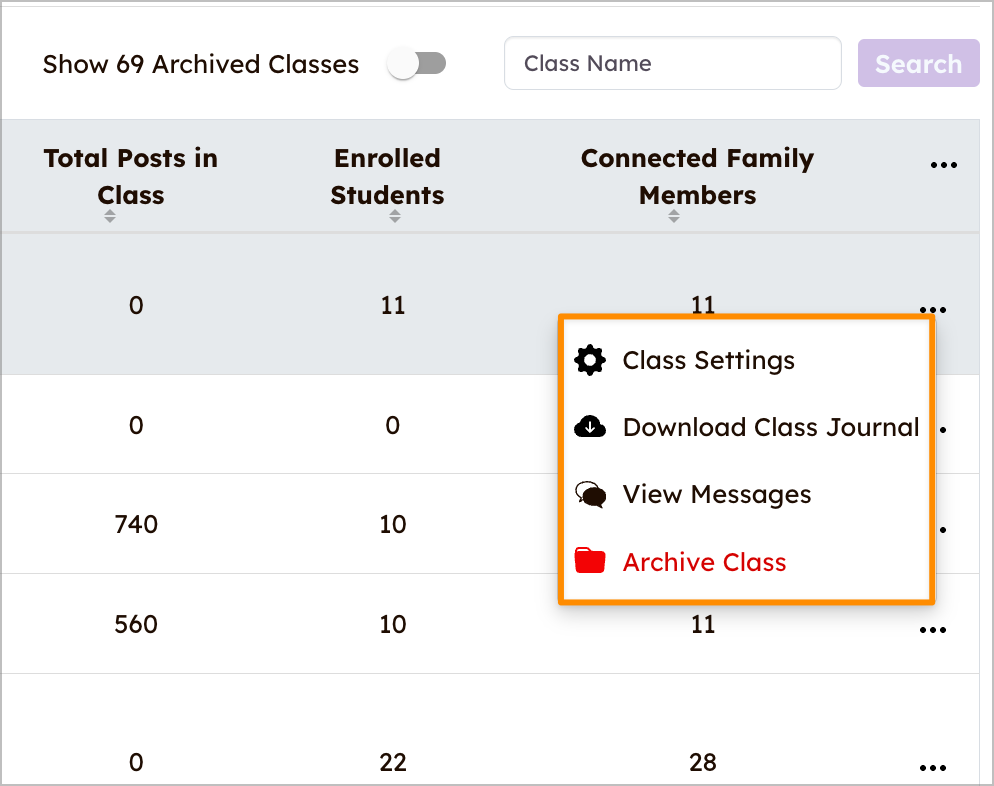
Task: Click the cloud download icon for Class Journal
Action: 590,427
